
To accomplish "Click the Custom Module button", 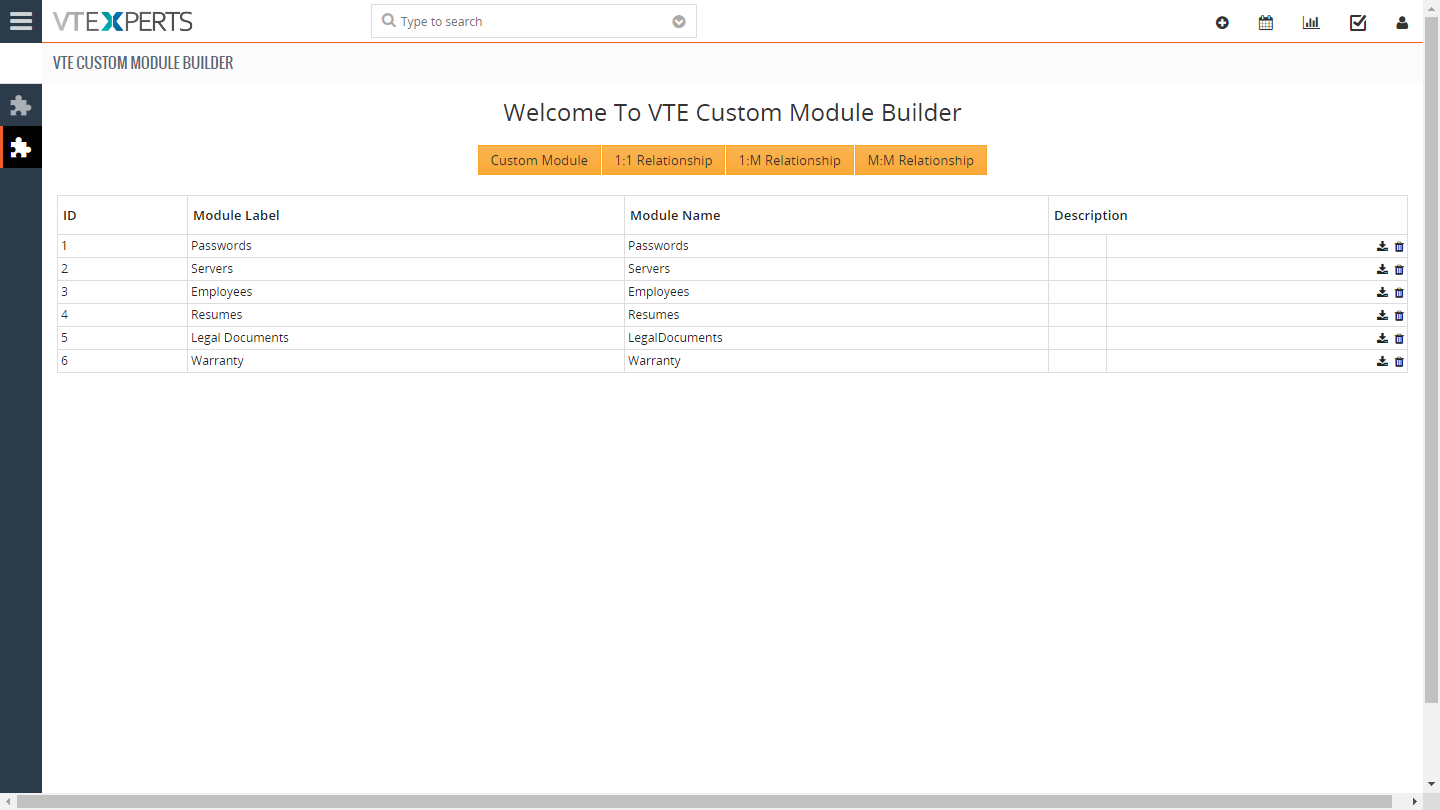I will (x=539, y=160).
